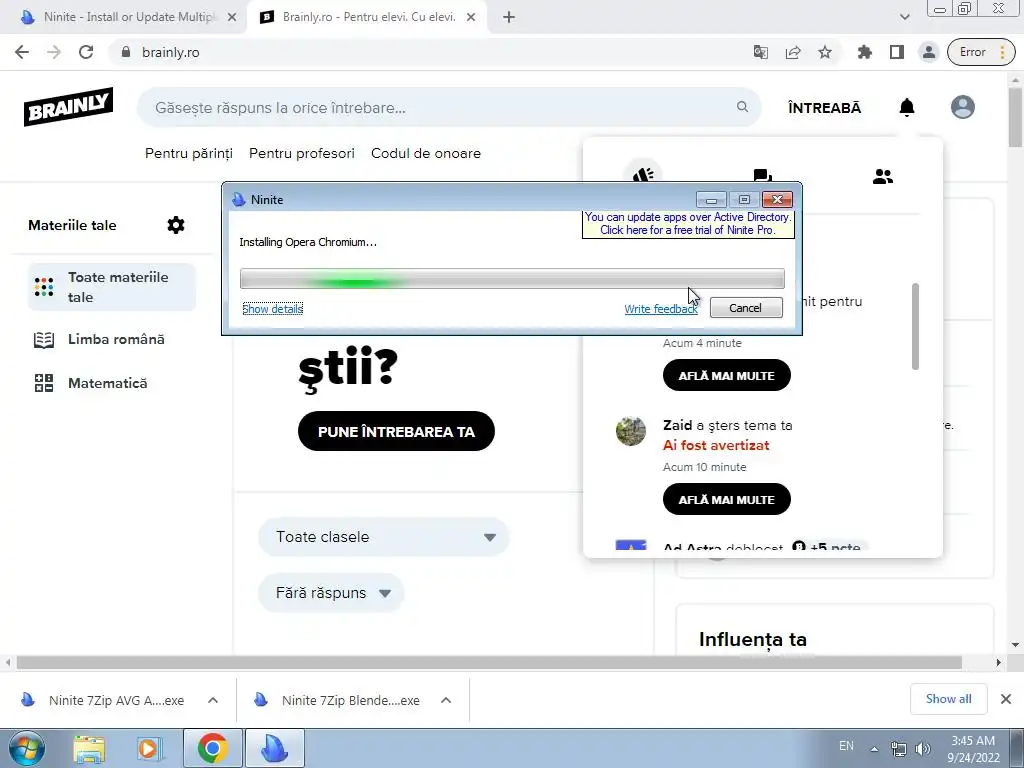The width and height of the screenshot is (1024, 768).
Task: Select the chat messages notification tab
Action: 762,176
